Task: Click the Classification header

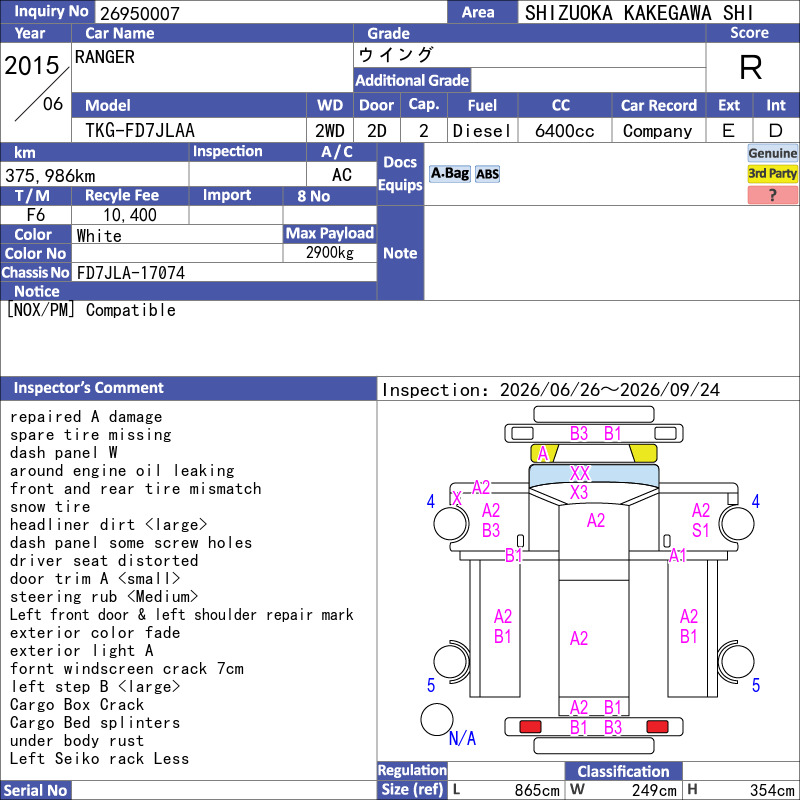Action: [x=623, y=771]
